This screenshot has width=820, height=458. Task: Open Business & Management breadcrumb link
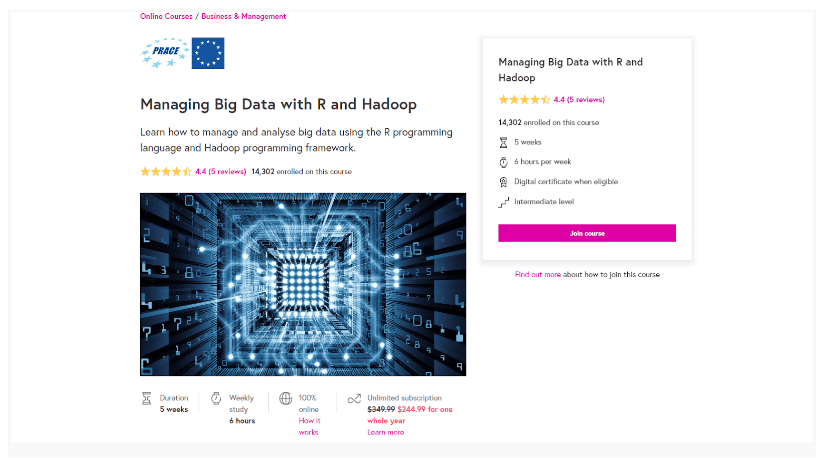pyautogui.click(x=244, y=17)
